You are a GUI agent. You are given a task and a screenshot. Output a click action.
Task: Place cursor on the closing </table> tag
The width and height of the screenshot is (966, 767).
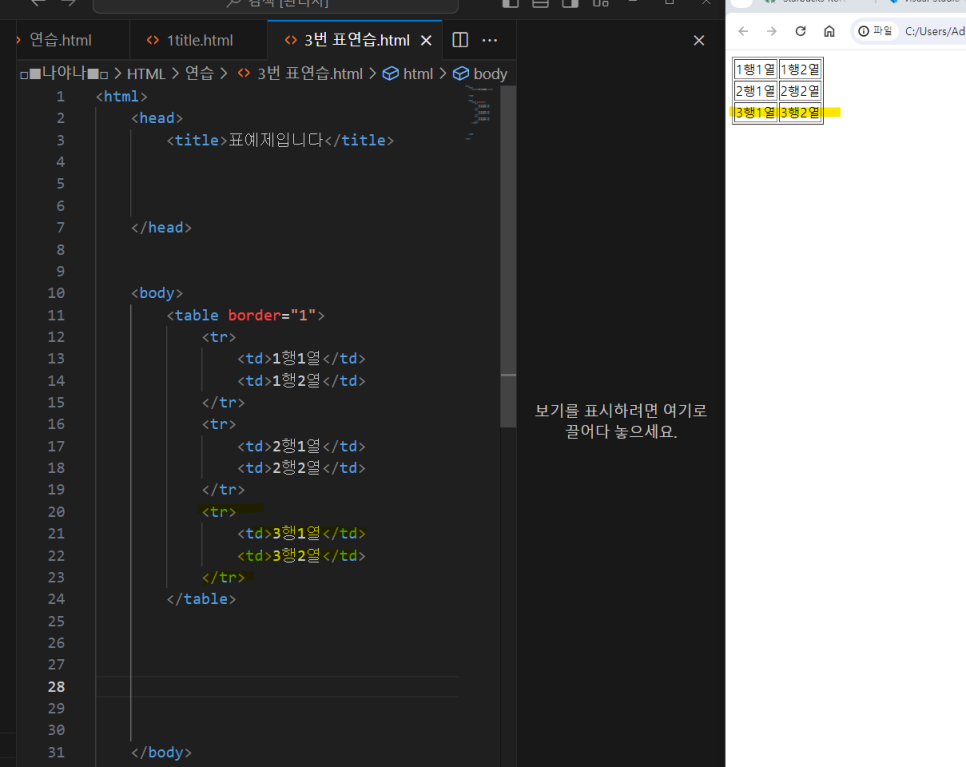click(201, 599)
